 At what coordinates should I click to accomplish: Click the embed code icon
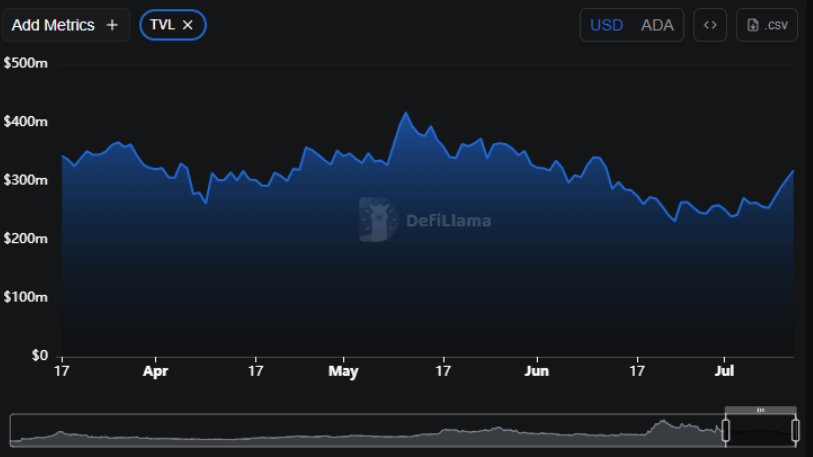point(710,25)
